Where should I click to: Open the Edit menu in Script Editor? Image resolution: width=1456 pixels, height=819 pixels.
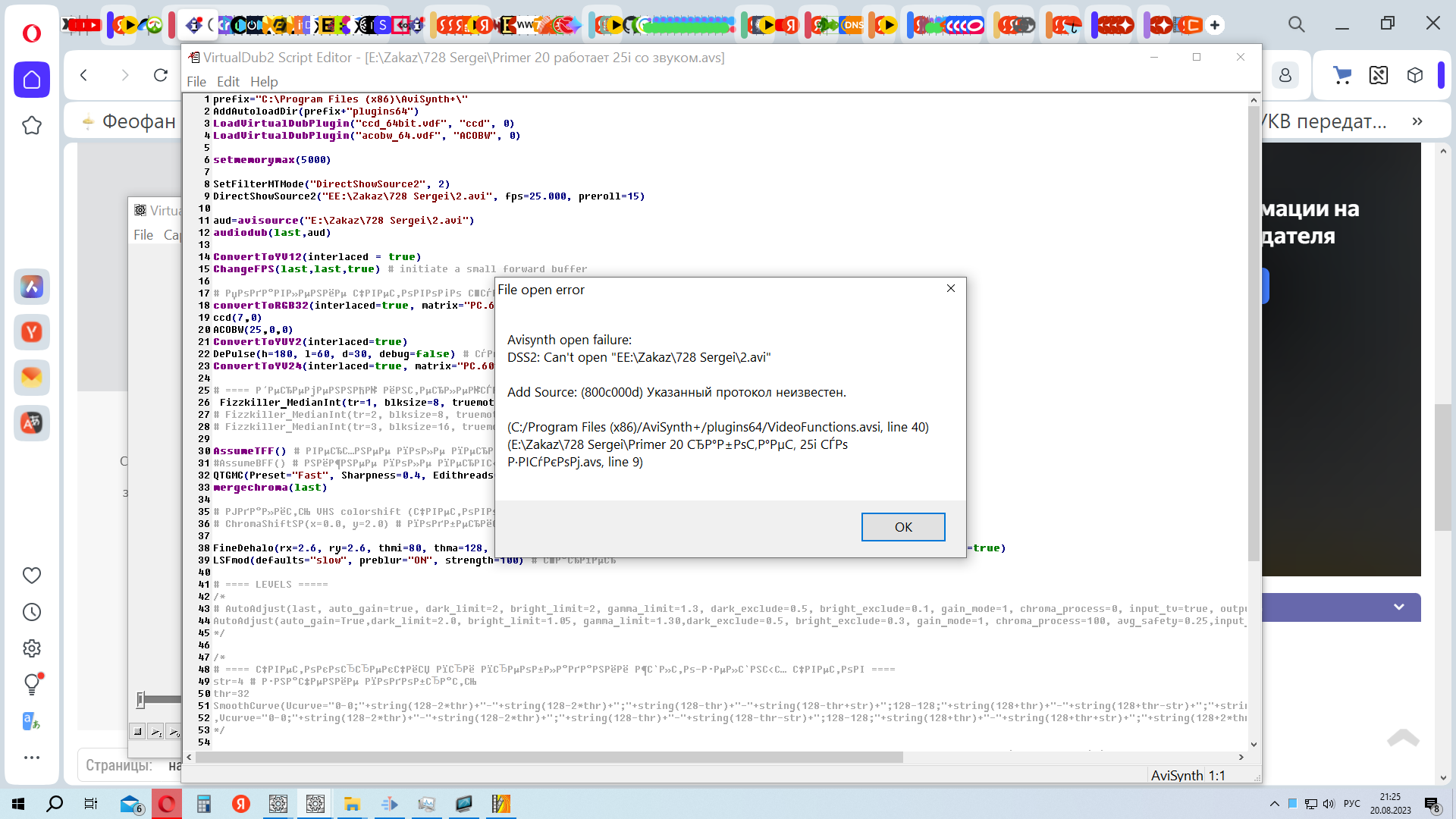[x=227, y=82]
